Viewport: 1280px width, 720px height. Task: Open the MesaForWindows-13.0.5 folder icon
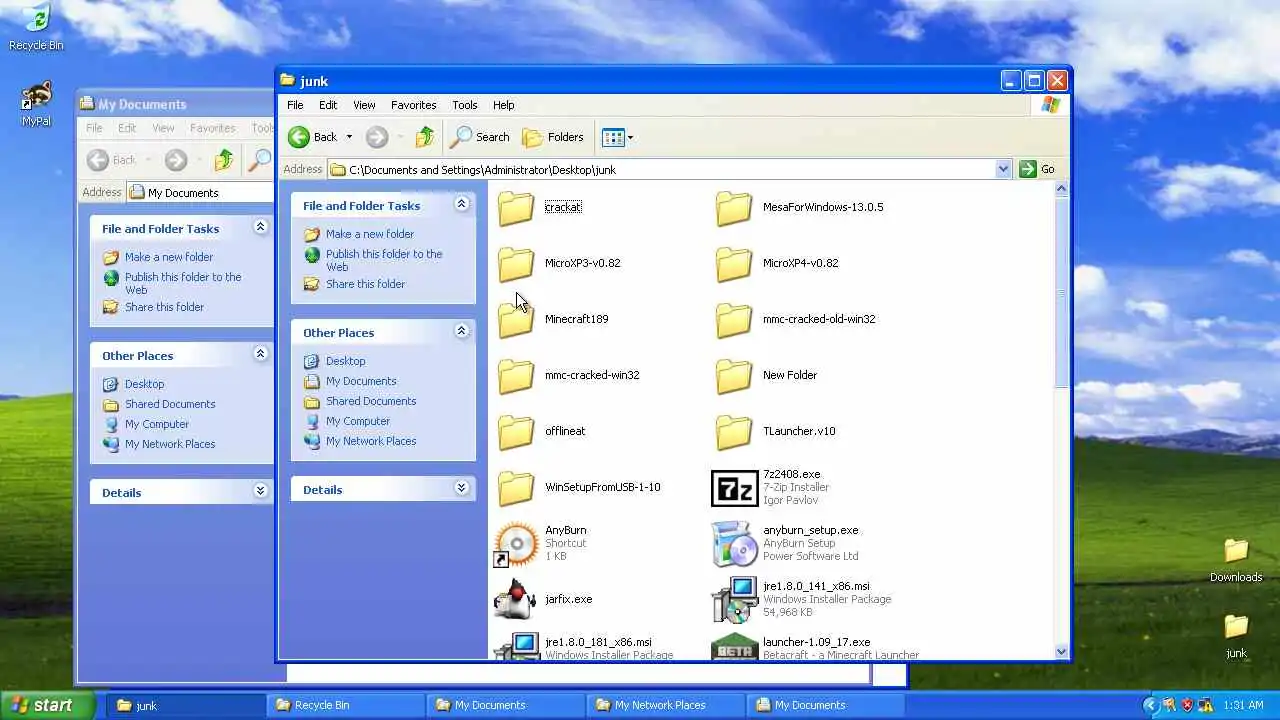(734, 207)
